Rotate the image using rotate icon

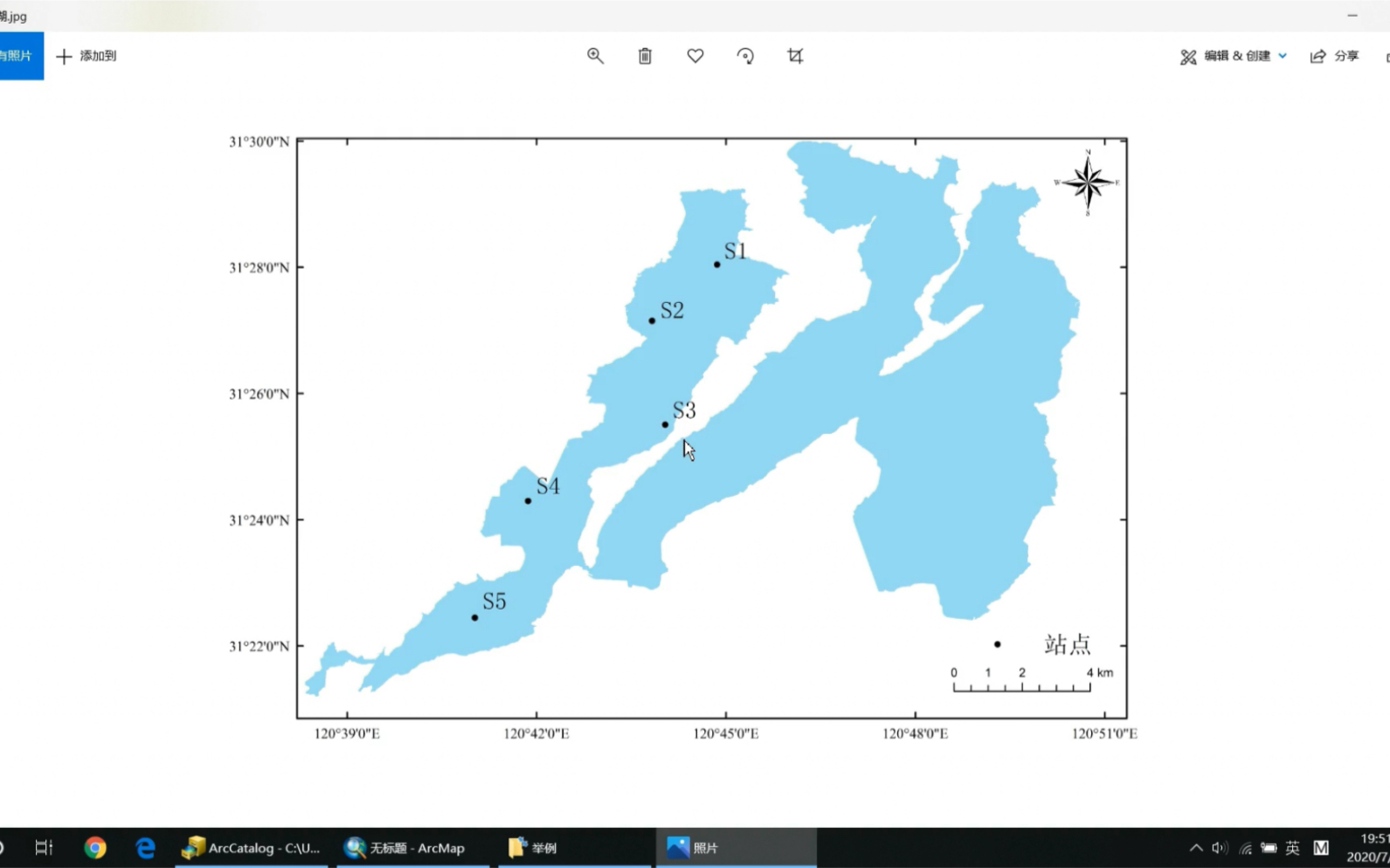(745, 56)
